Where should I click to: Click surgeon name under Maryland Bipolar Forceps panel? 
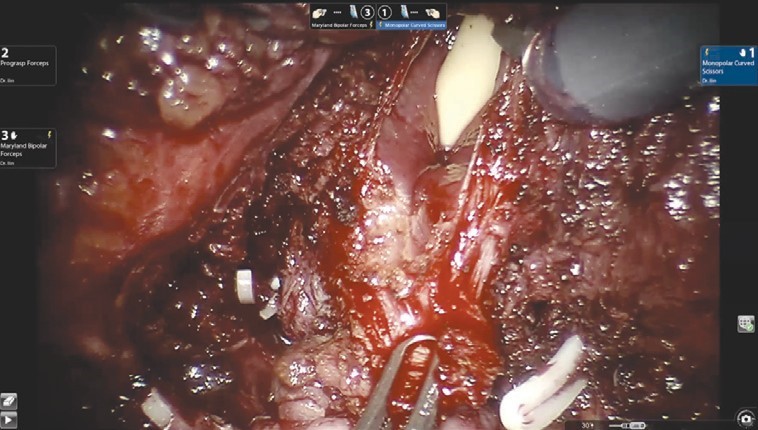(x=7, y=163)
